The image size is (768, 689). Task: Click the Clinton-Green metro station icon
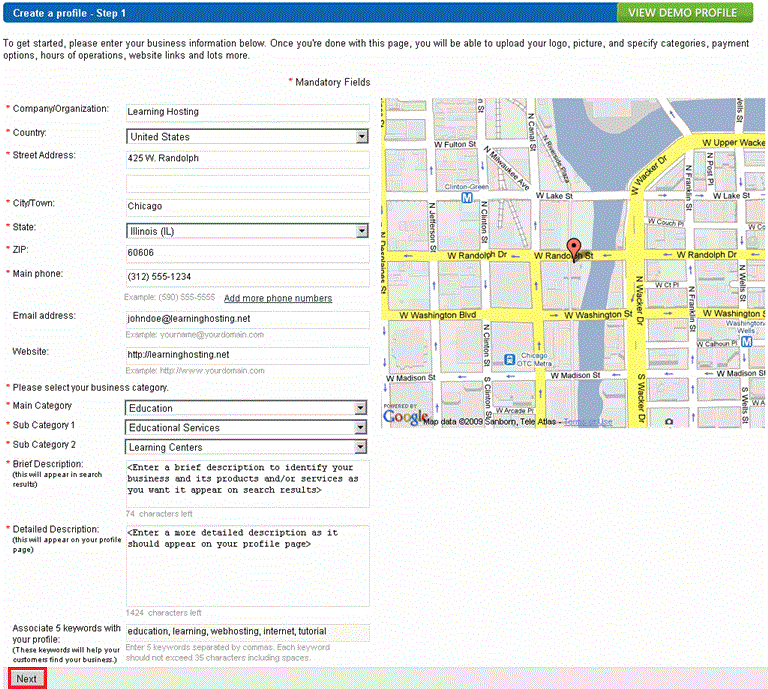click(x=467, y=198)
